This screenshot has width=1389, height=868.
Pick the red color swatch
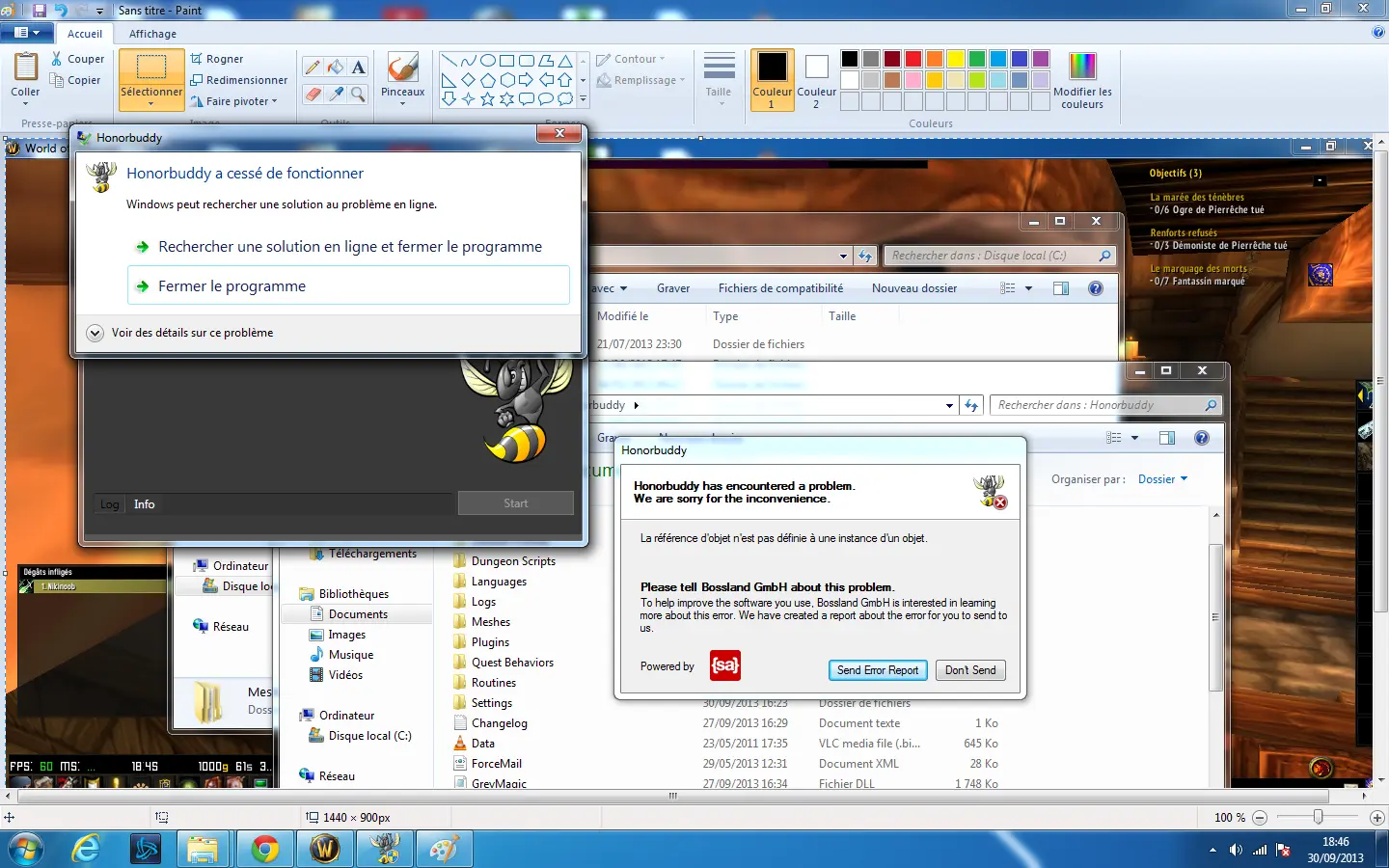click(x=913, y=59)
